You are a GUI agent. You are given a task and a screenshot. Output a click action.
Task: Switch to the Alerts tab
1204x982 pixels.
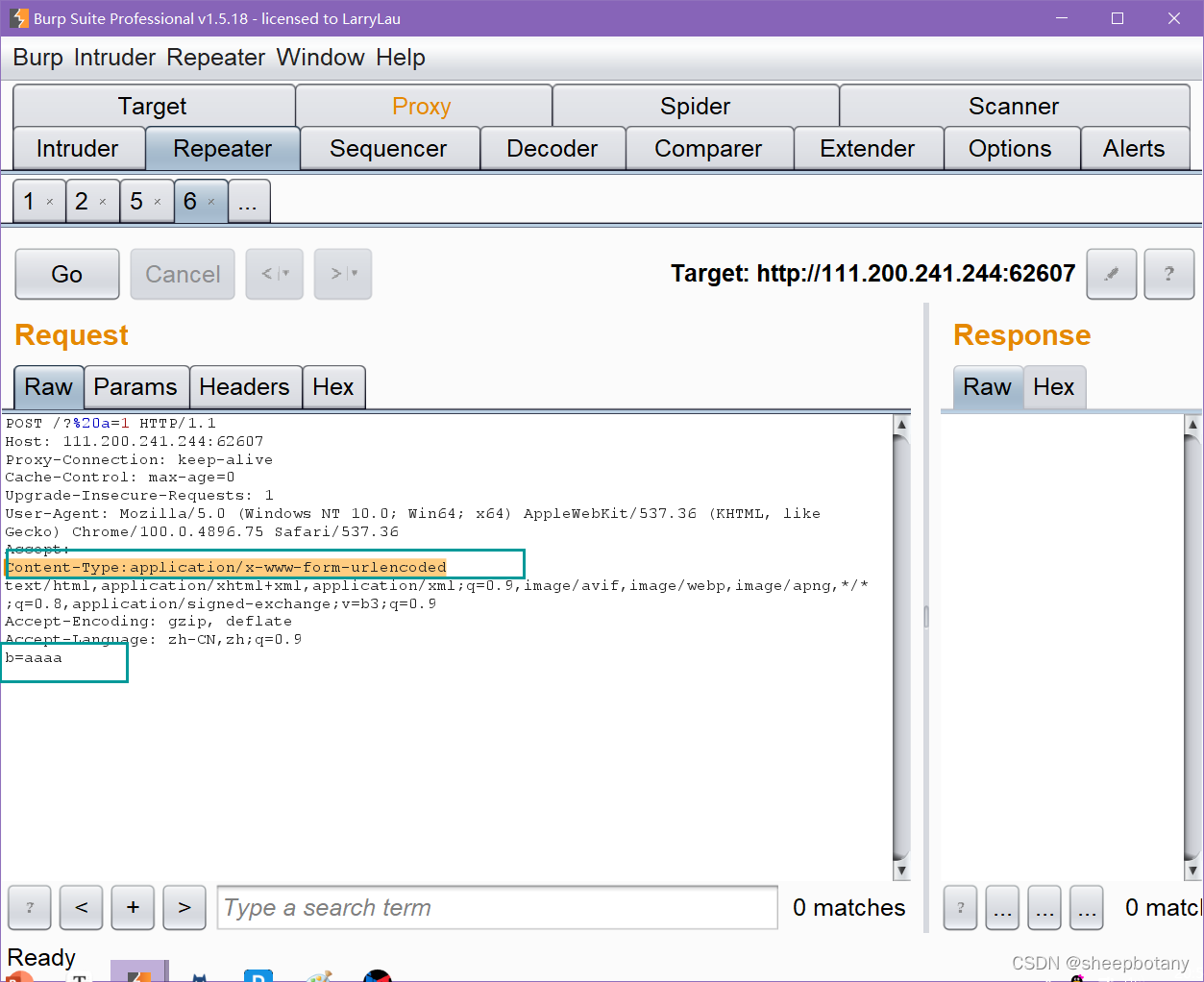pyautogui.click(x=1135, y=148)
